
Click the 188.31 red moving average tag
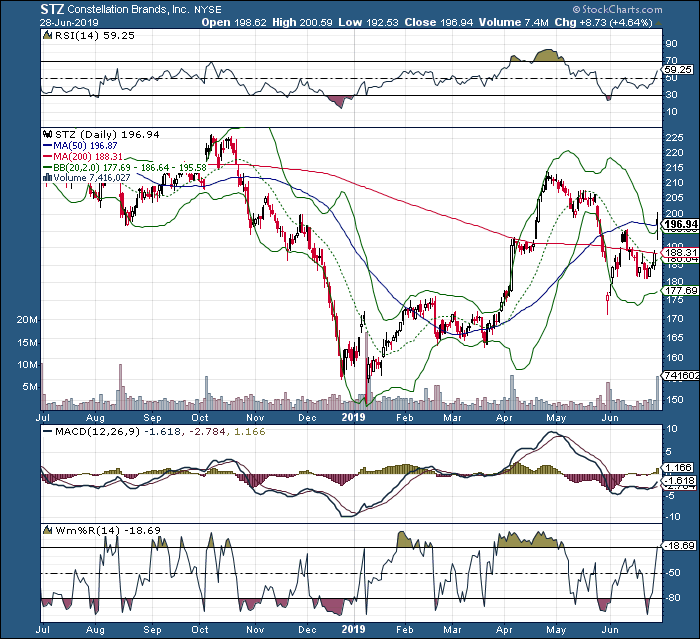pyautogui.click(x=681, y=253)
